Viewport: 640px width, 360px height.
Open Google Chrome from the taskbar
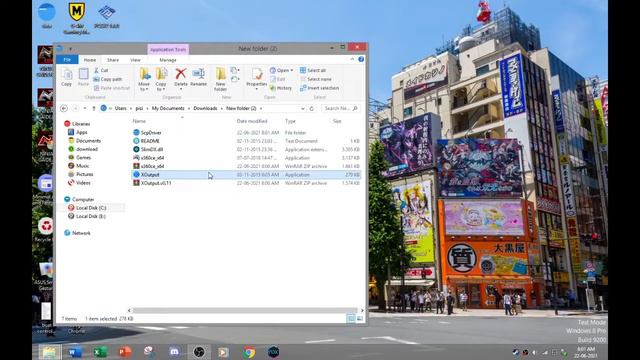coord(249,352)
